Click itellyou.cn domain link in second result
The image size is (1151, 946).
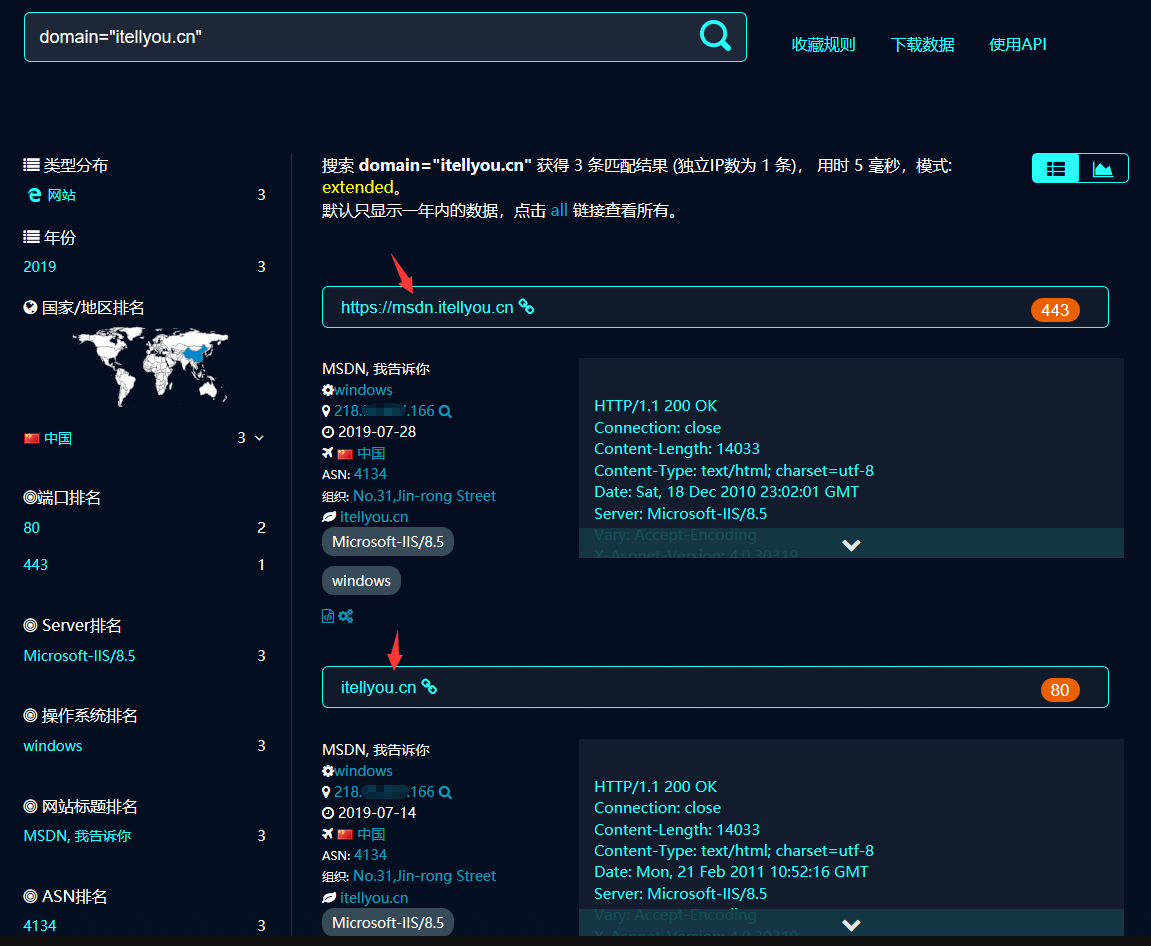pyautogui.click(x=374, y=898)
